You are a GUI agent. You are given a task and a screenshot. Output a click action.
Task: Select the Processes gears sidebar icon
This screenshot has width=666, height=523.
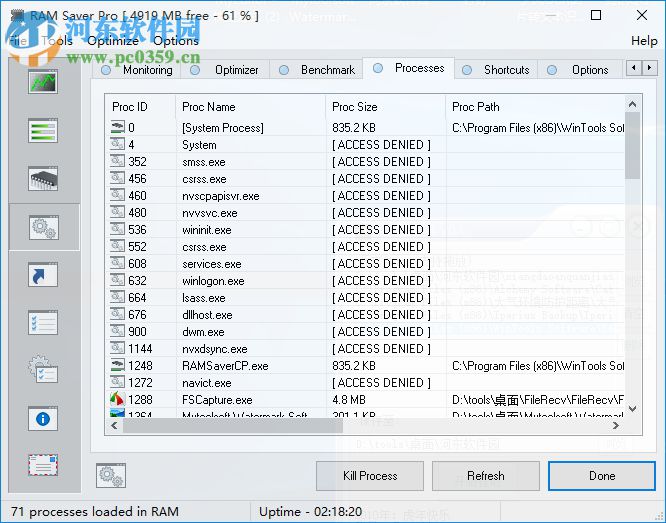(x=43, y=227)
